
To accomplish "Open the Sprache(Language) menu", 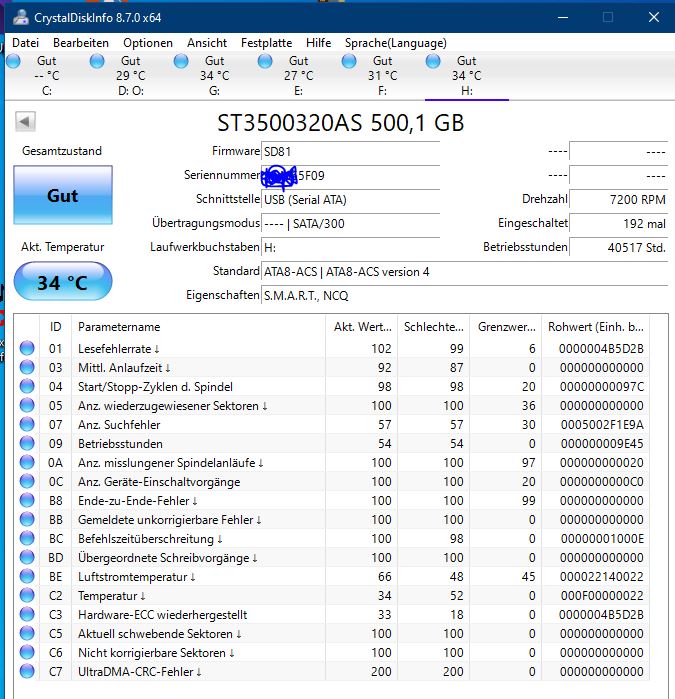I will point(395,43).
